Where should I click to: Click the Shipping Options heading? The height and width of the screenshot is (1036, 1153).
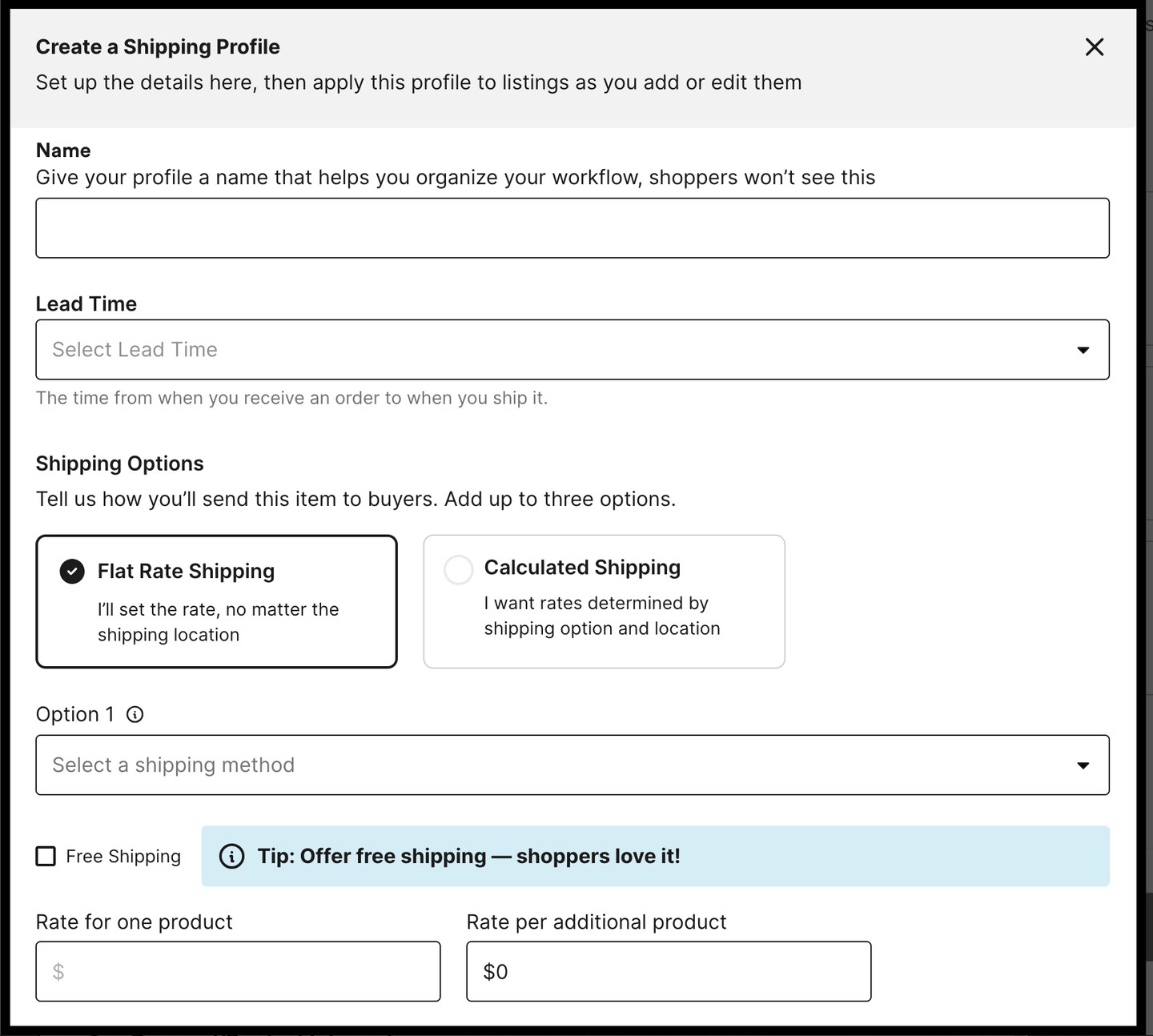(119, 463)
